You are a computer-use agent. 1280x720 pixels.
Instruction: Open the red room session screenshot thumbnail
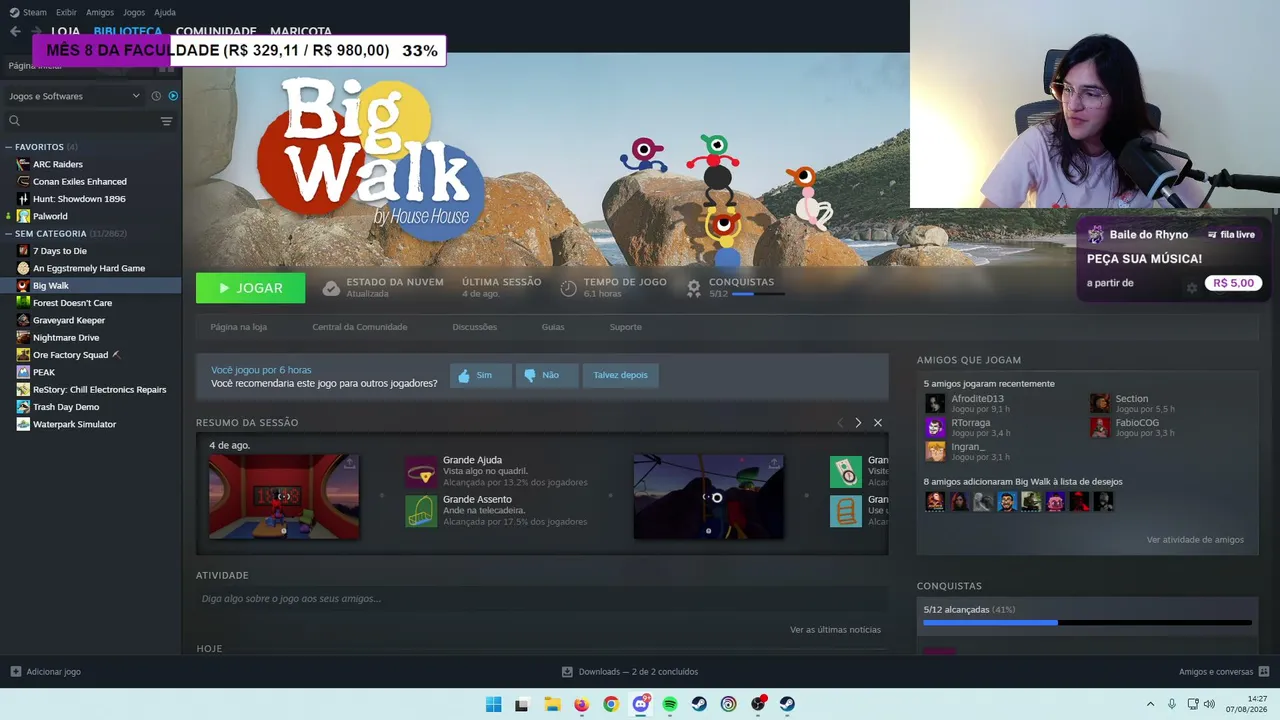284,497
